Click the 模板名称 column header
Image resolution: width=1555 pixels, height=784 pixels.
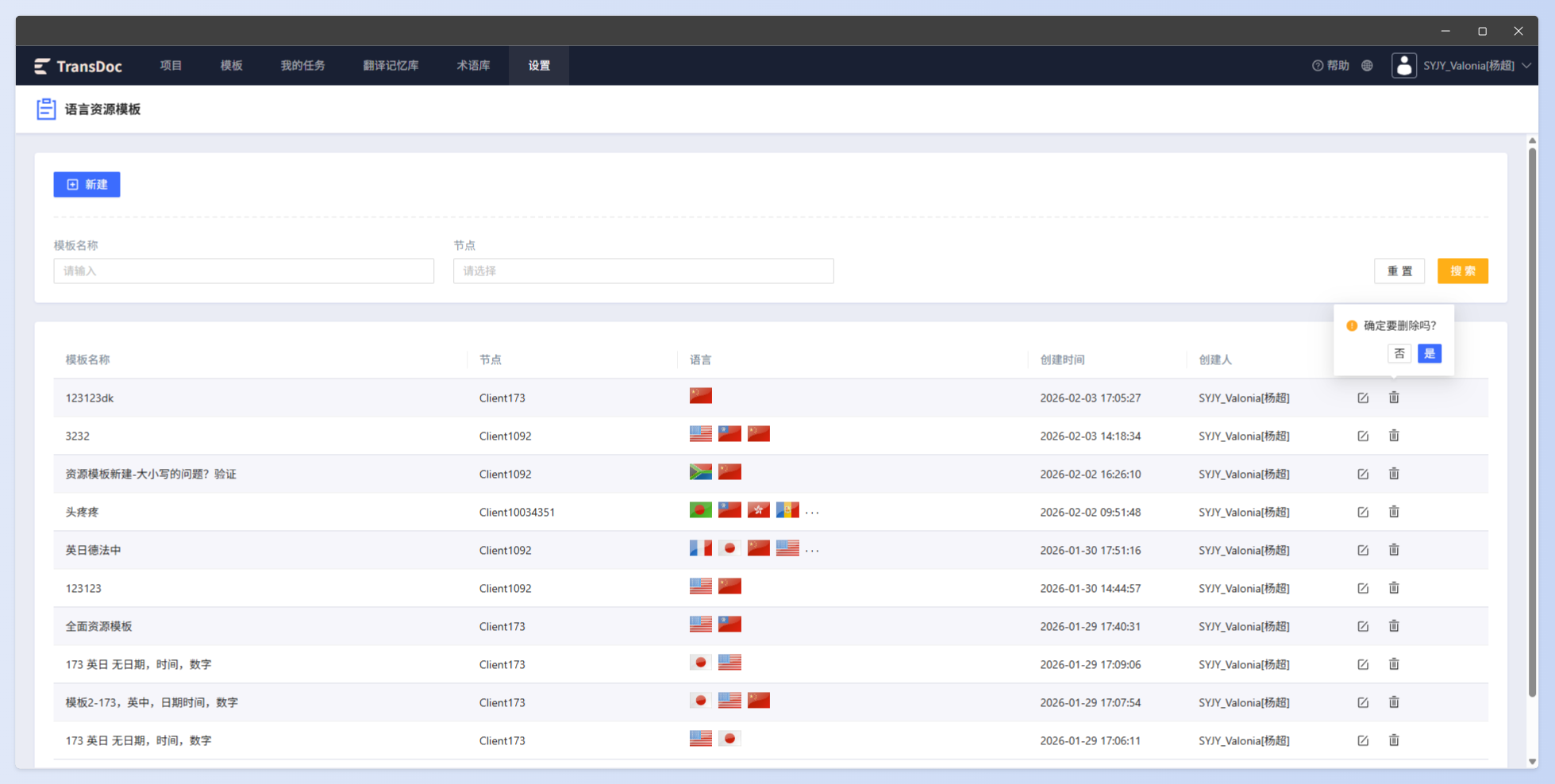pos(87,359)
